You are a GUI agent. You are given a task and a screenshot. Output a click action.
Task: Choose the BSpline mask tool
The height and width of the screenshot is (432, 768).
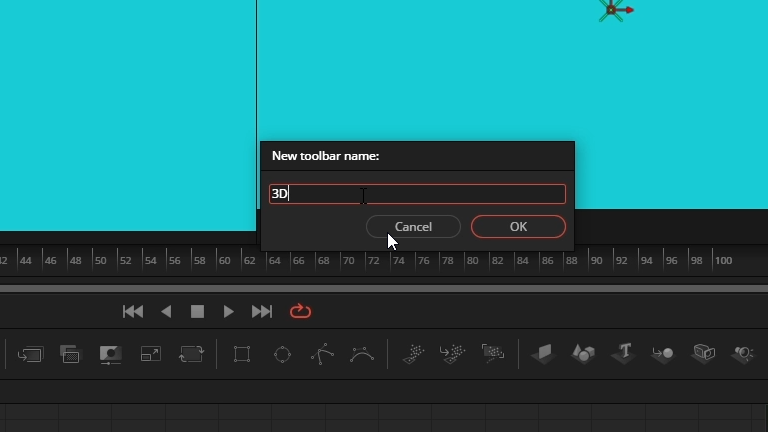coord(362,354)
